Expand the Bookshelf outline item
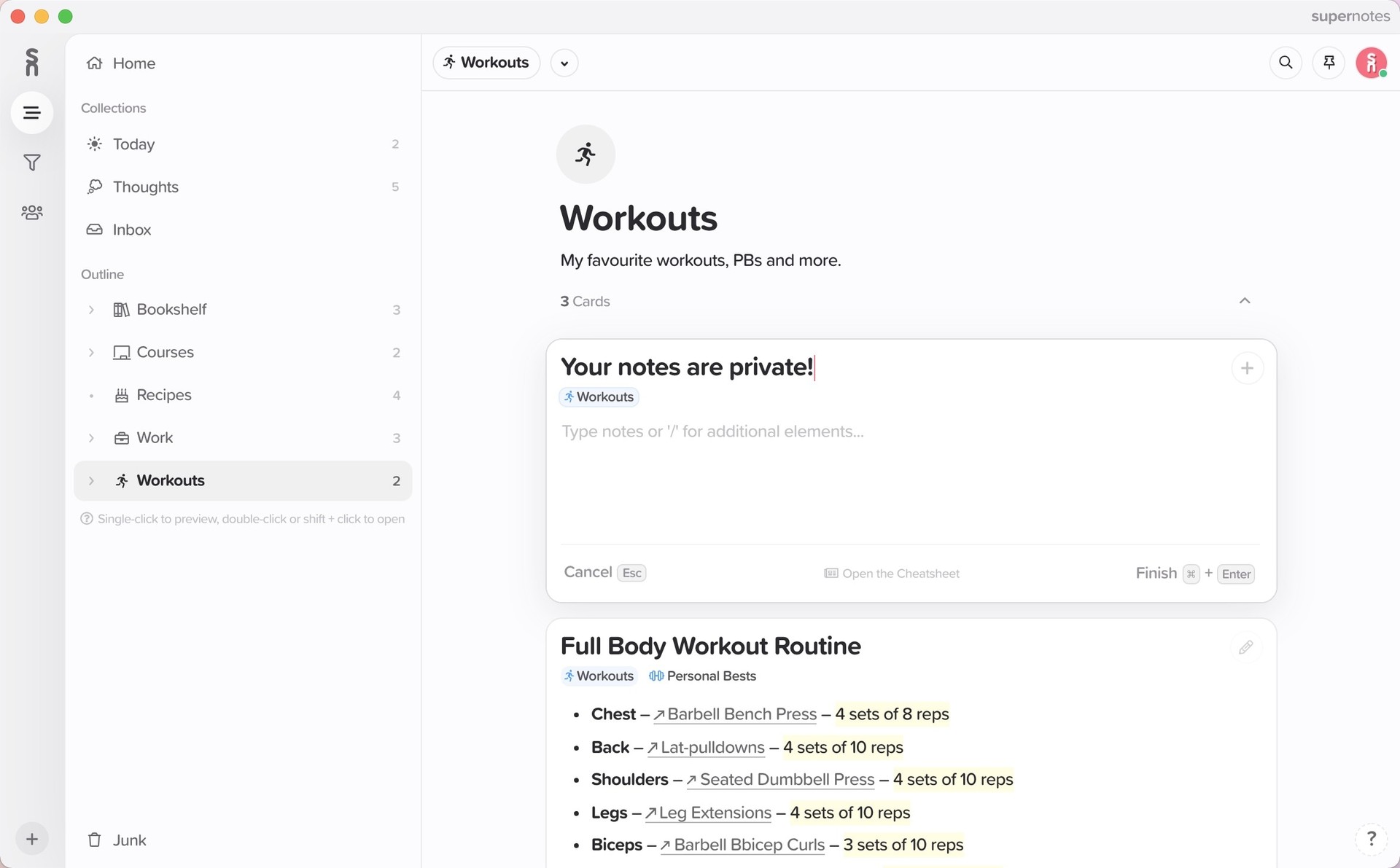Screen dimensions: 1400x868 coord(91,310)
